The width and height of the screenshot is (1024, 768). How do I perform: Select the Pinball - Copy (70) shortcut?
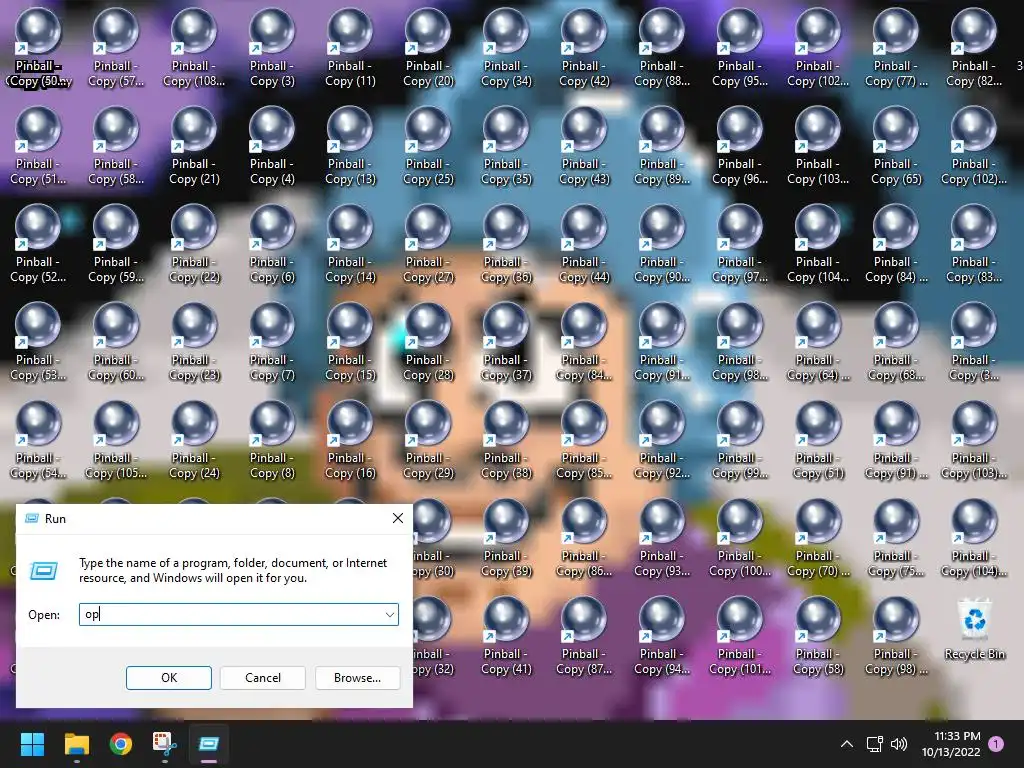pyautogui.click(x=818, y=537)
